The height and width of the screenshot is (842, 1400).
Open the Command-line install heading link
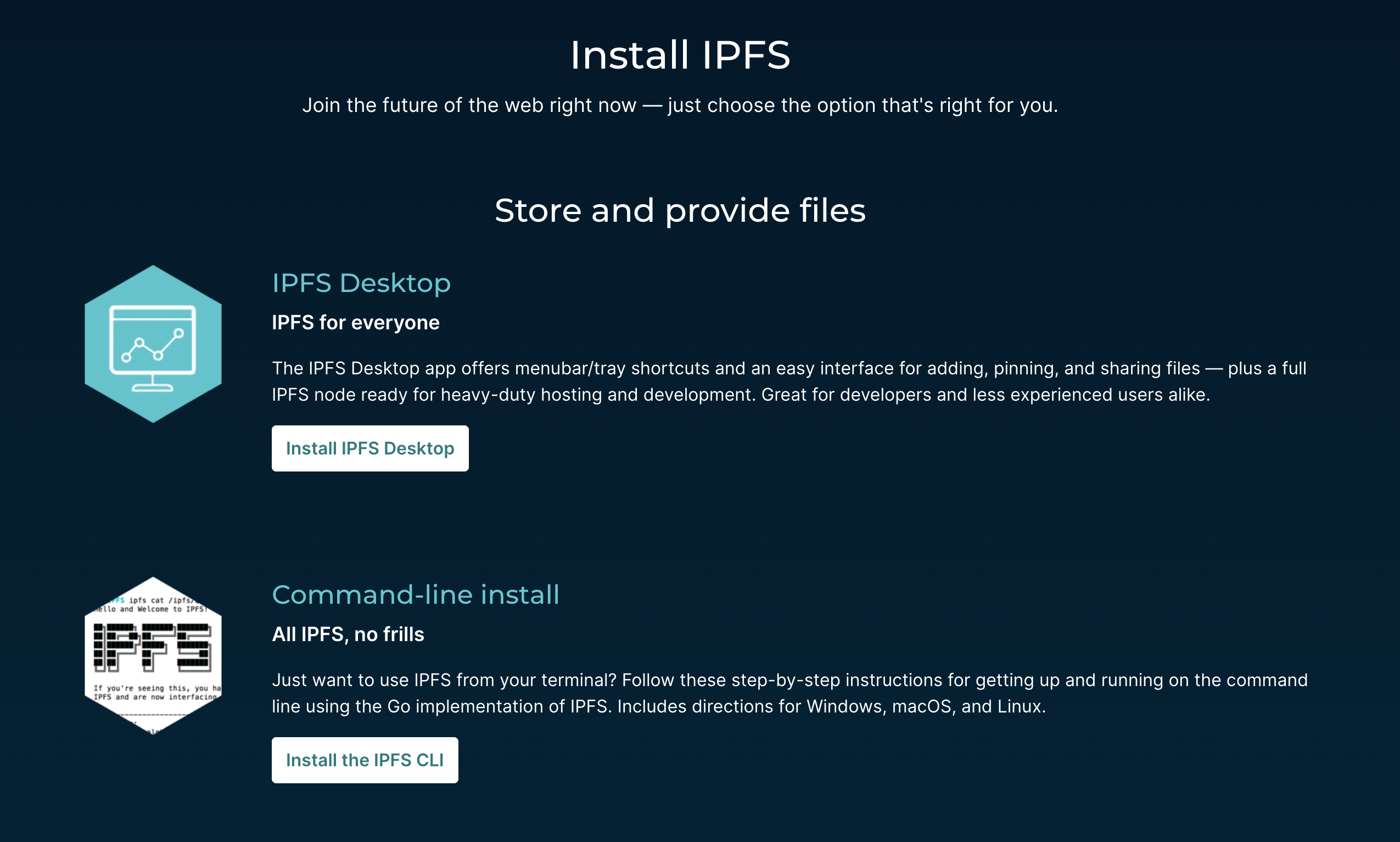416,594
